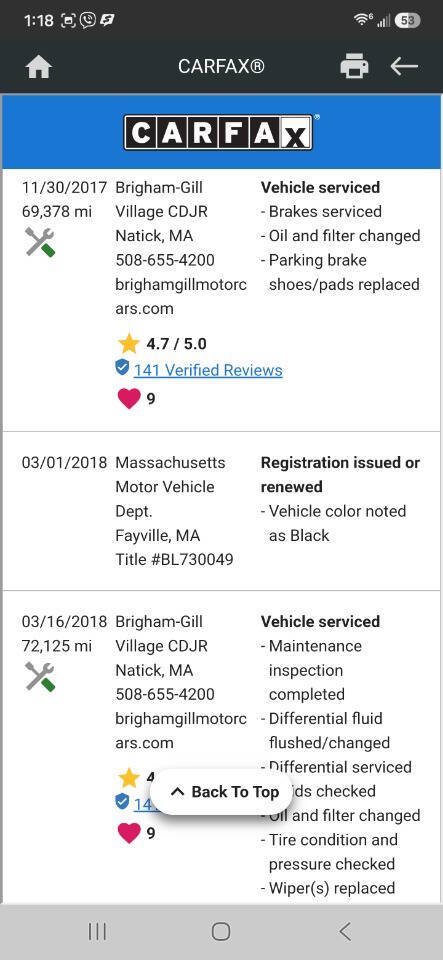Open 141 Verified Reviews link
Image resolution: width=443 pixels, height=960 pixels.
(208, 370)
